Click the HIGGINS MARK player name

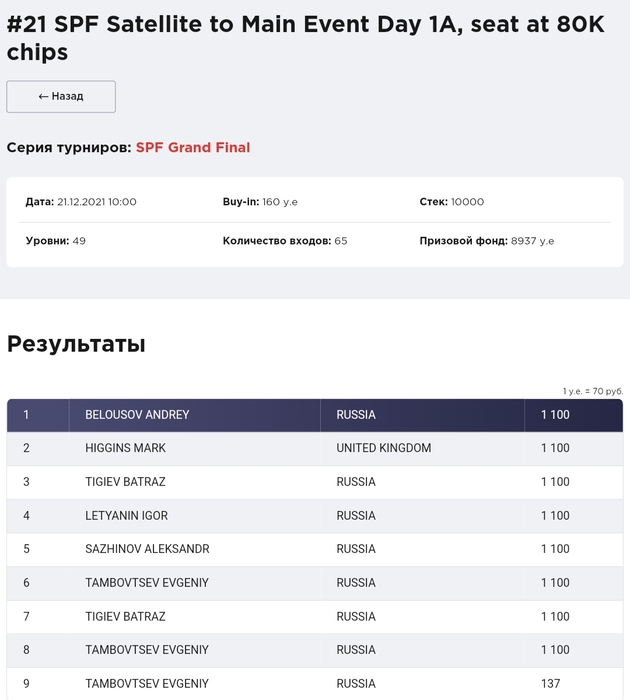click(126, 448)
